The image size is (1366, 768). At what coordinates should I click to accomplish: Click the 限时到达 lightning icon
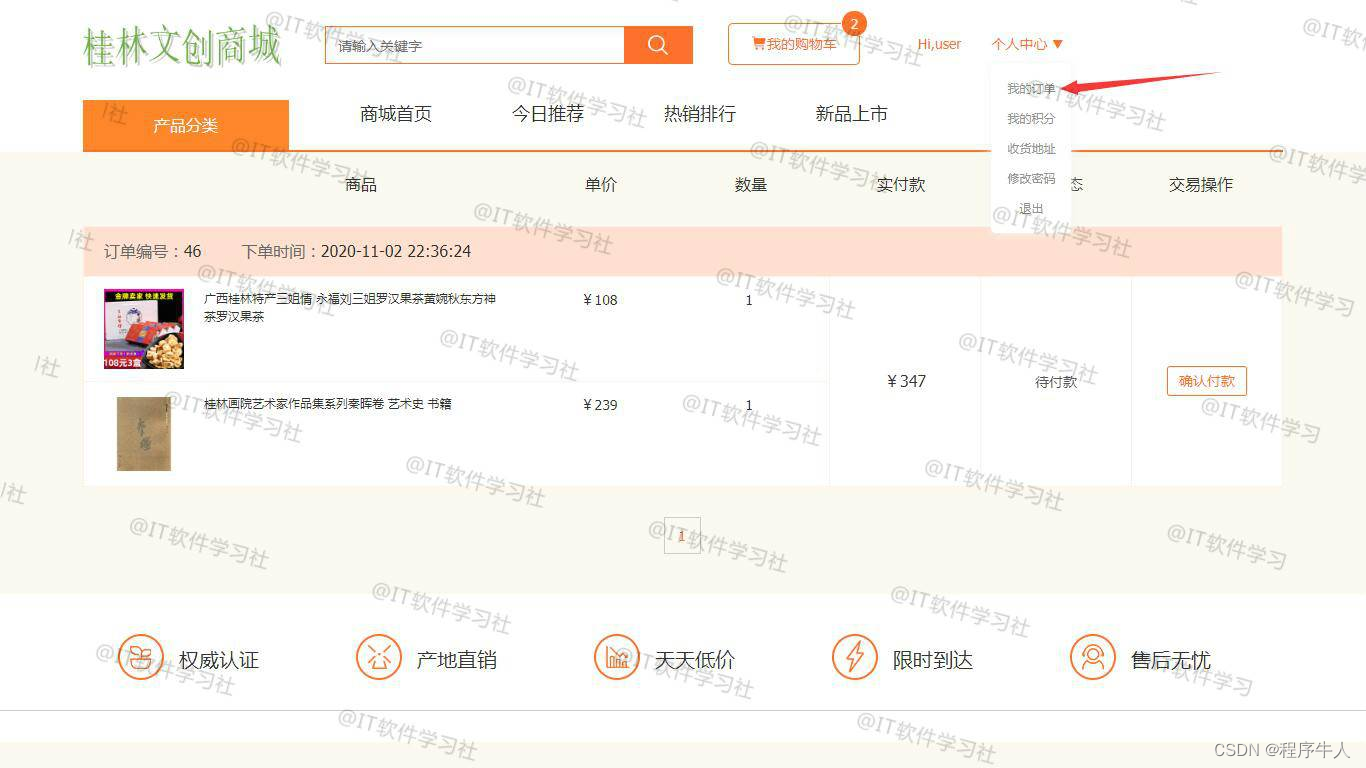pyautogui.click(x=854, y=657)
